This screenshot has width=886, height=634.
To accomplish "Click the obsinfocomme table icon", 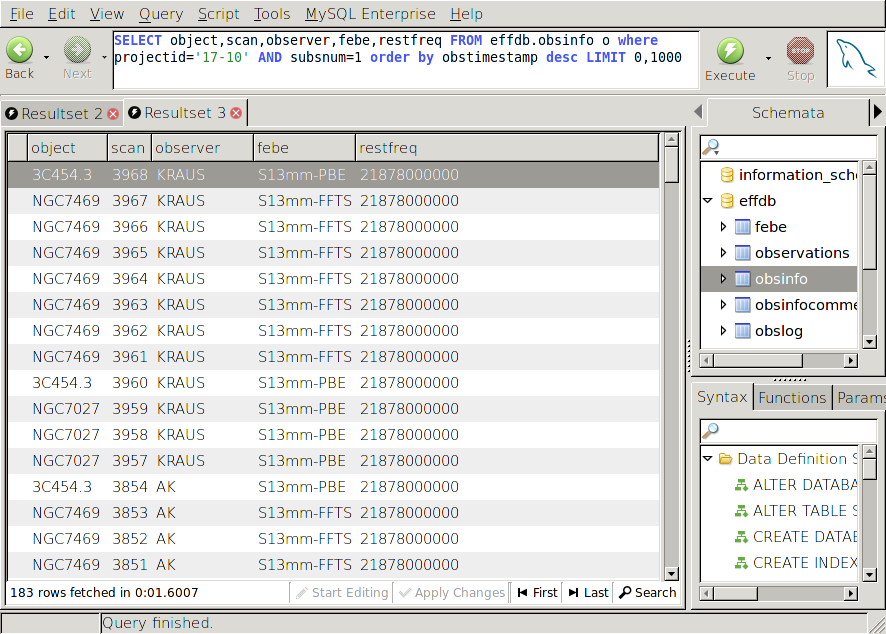I will pos(742,305).
